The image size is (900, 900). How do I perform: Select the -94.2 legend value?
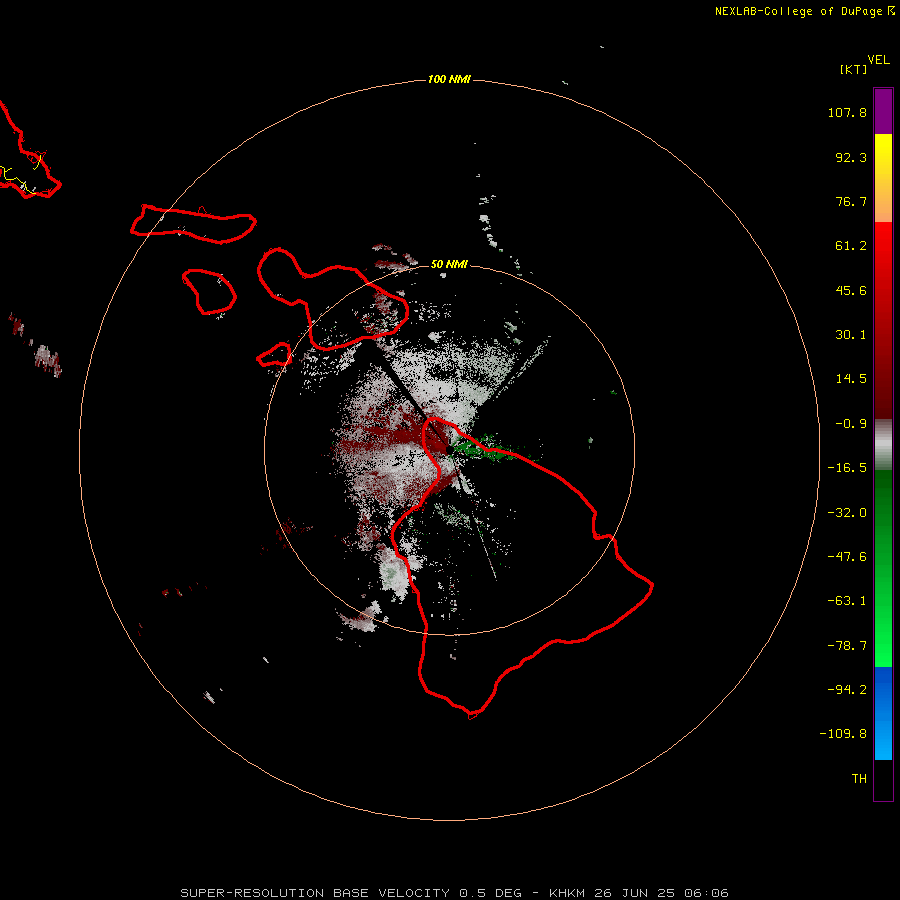[847, 689]
